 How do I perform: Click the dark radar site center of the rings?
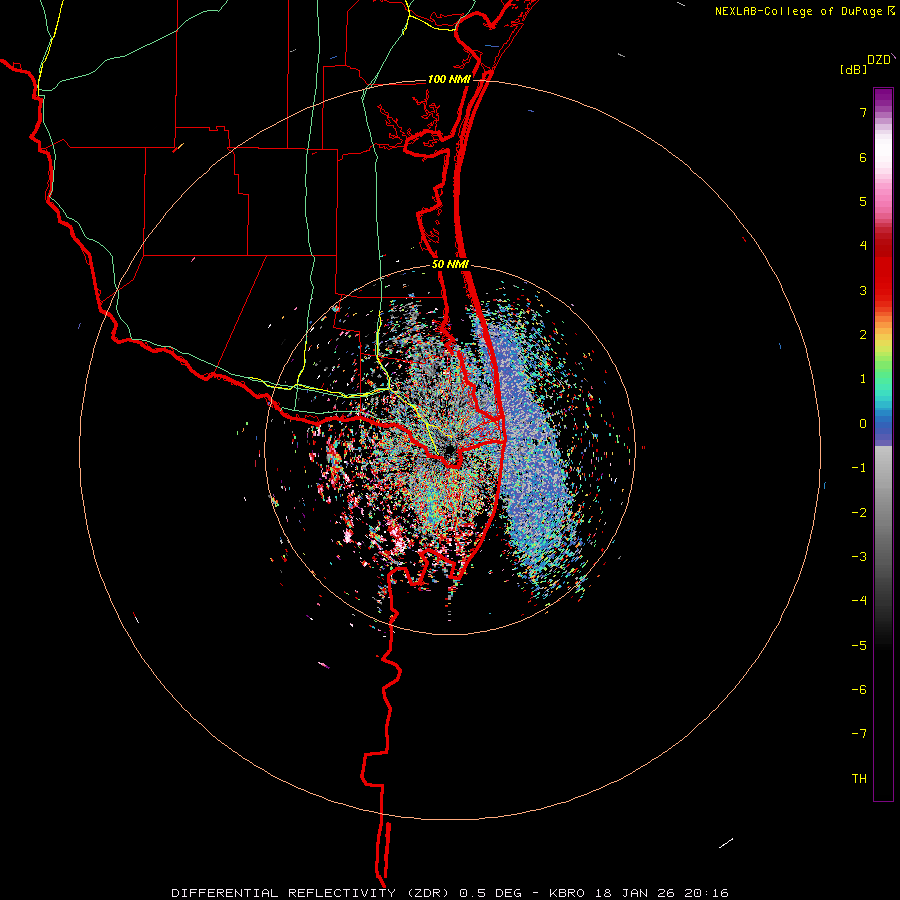[x=449, y=451]
